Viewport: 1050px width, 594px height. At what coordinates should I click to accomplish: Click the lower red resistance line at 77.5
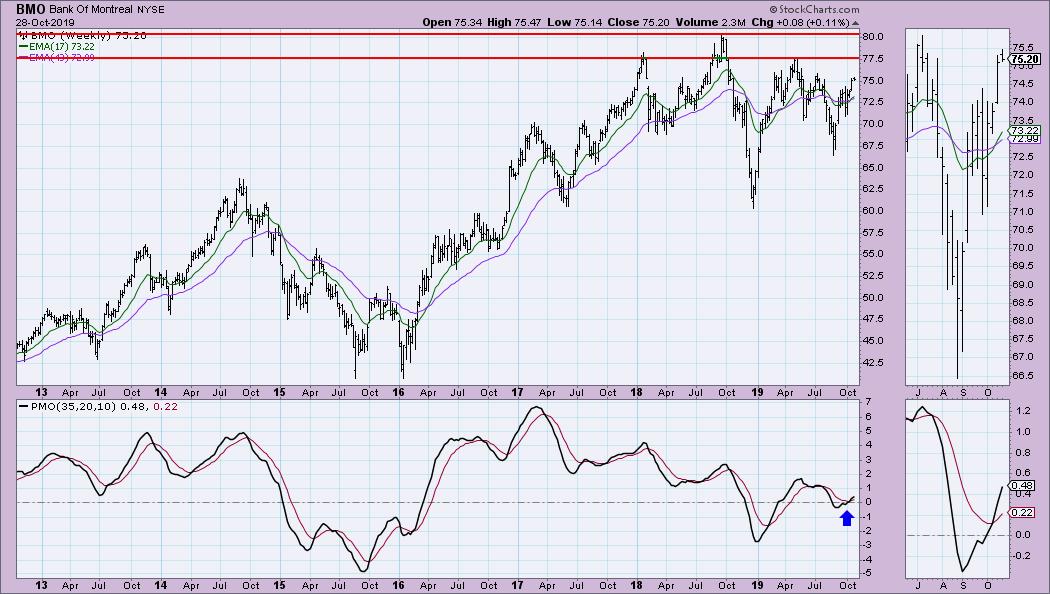click(437, 58)
